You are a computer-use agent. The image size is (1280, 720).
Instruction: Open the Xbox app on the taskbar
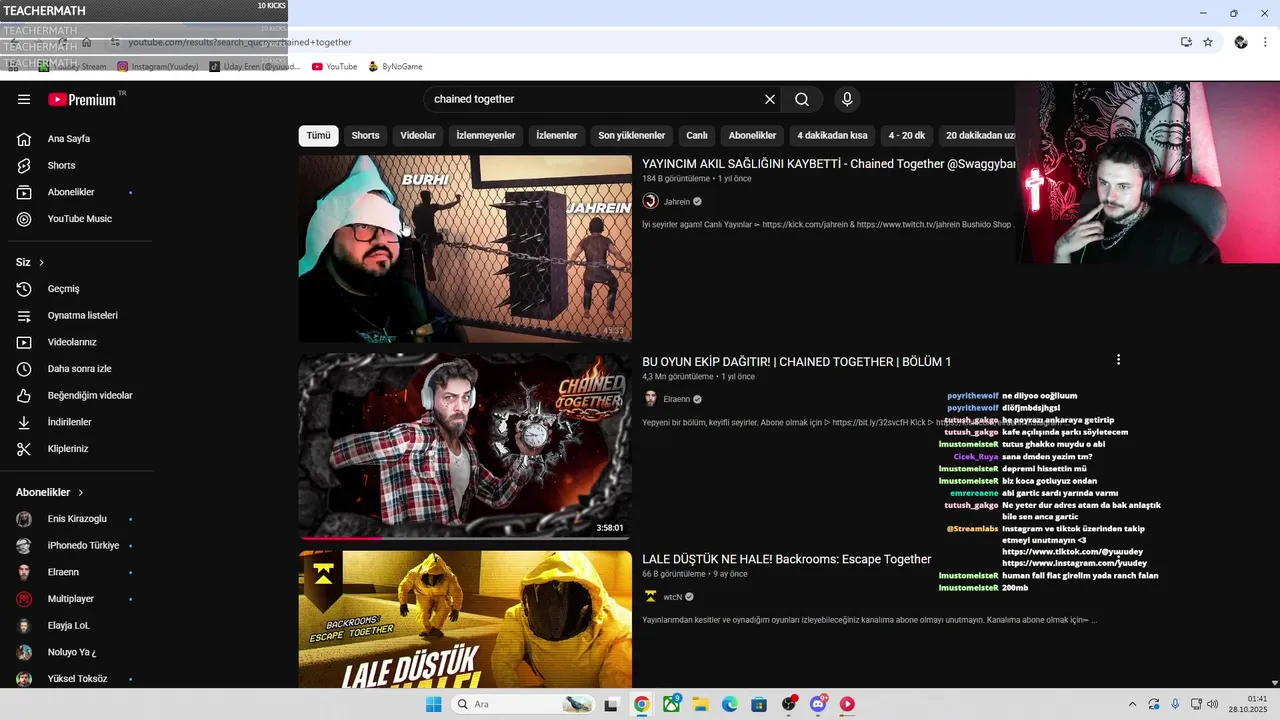pos(671,704)
